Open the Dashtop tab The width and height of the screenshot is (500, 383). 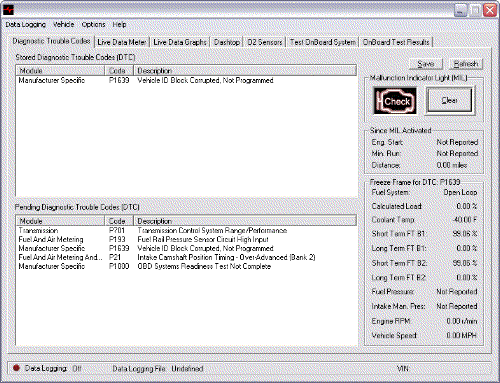coord(227,42)
